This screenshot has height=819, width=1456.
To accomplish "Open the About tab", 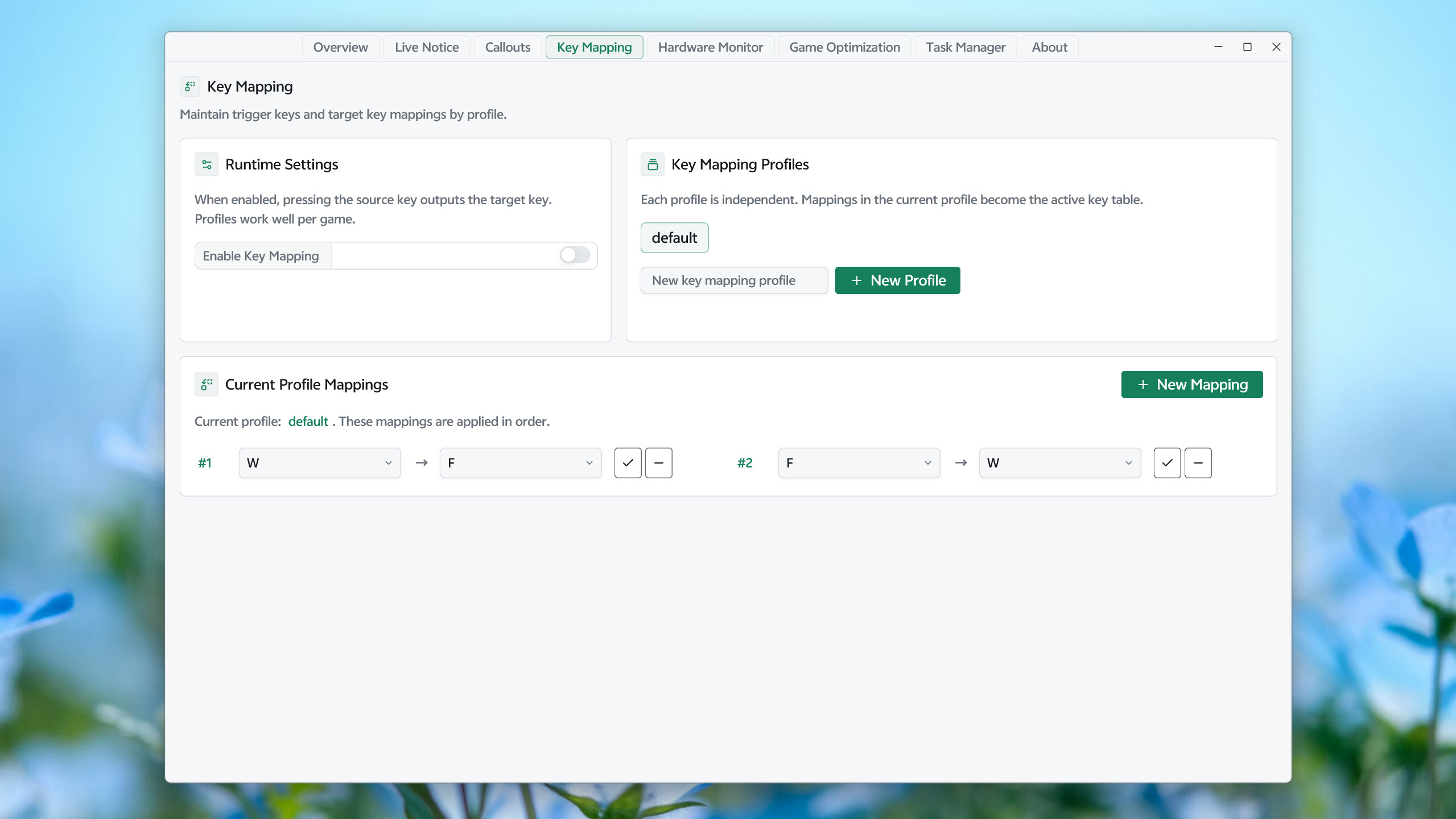I will coord(1049,47).
